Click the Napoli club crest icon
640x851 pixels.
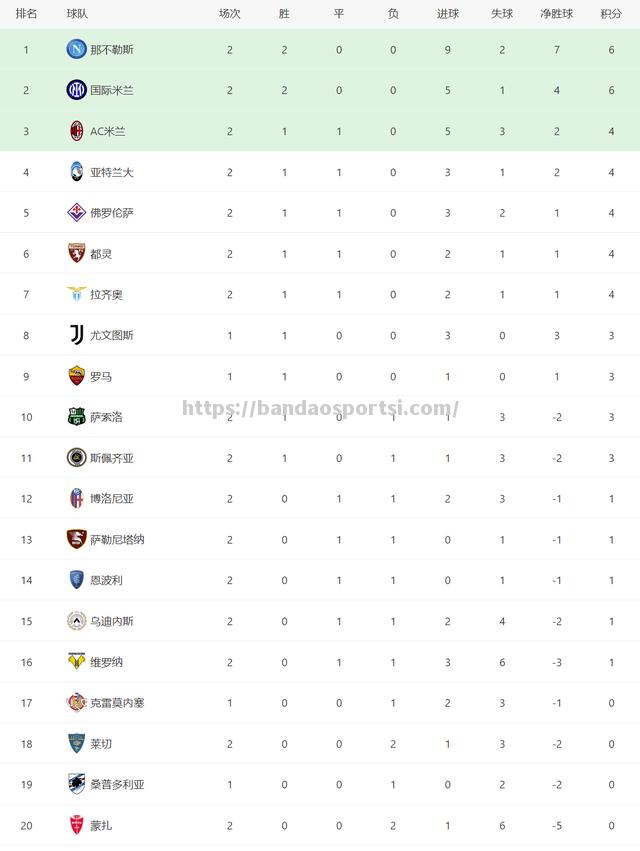tap(77, 49)
